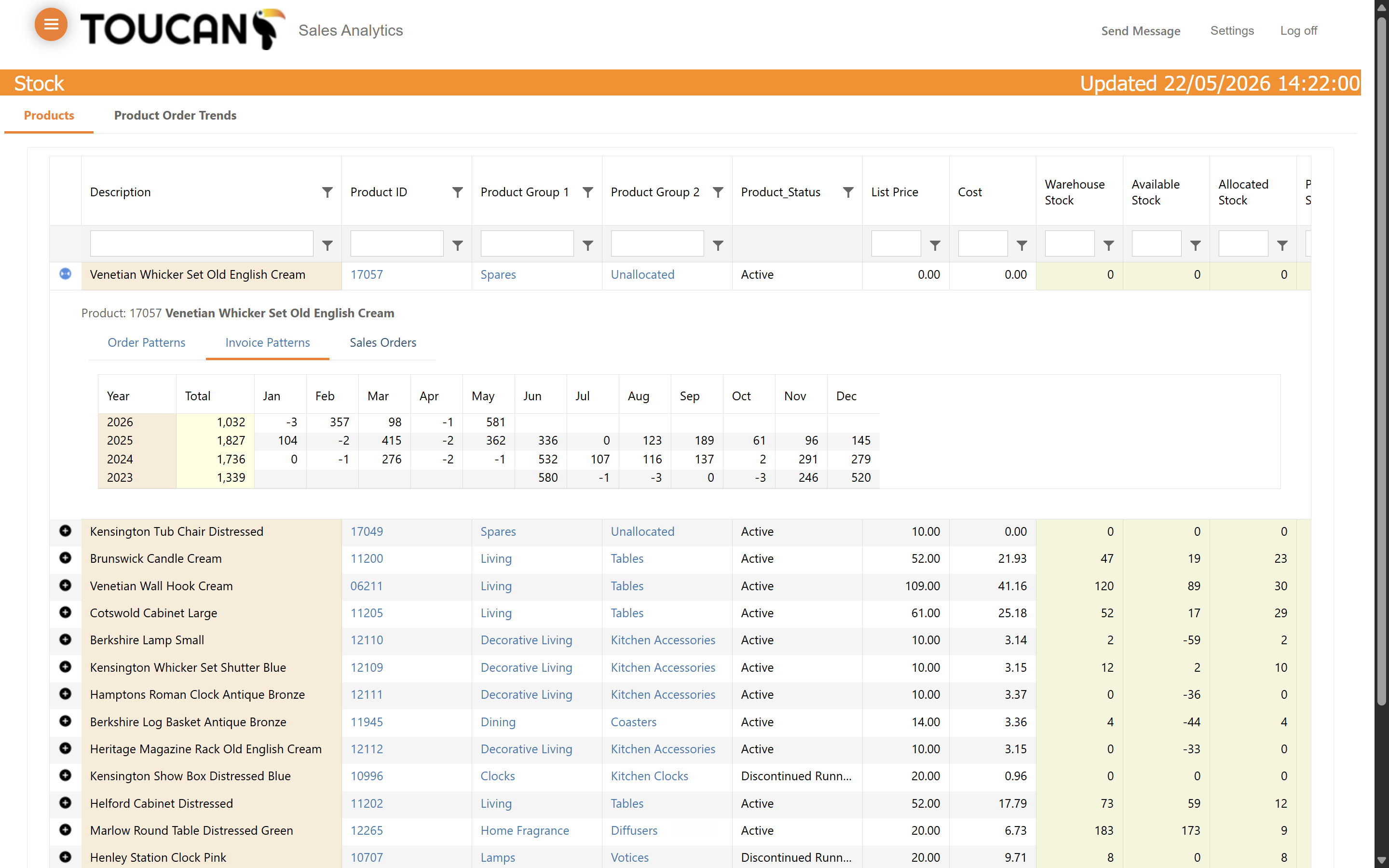Open the orange hamburger menu button
Viewport: 1389px width, 868px height.
51,24
